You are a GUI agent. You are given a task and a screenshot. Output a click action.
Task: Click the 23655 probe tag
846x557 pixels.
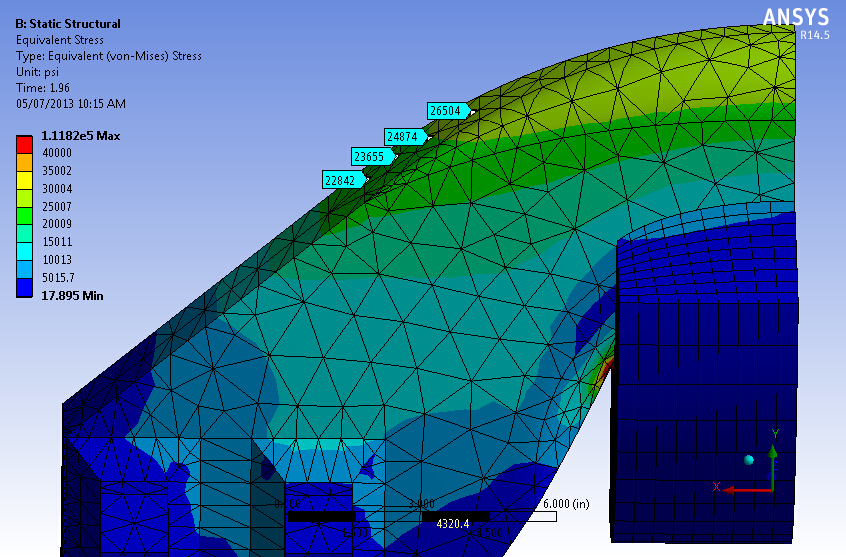[370, 156]
